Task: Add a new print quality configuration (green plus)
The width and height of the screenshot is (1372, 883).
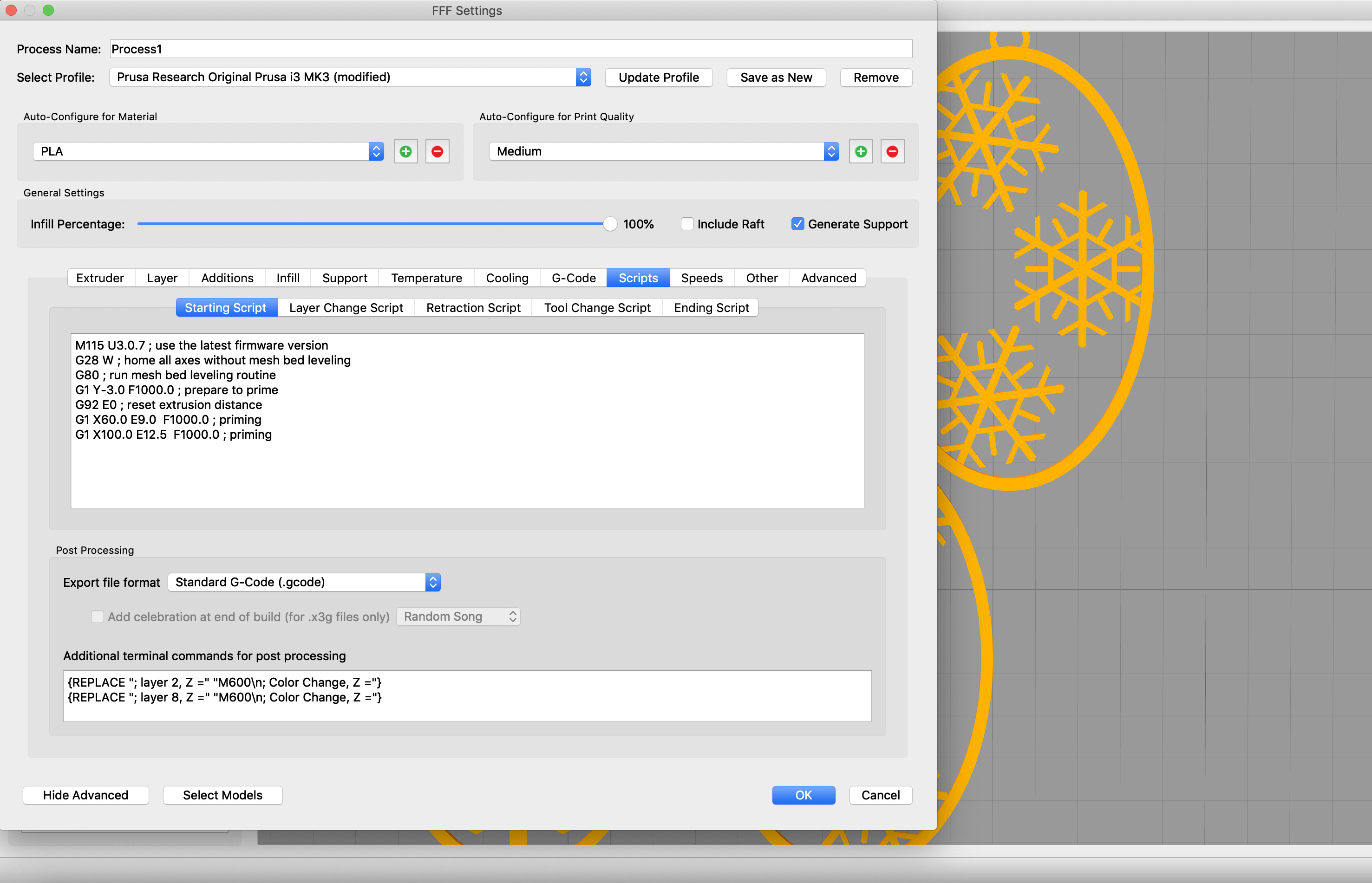Action: click(860, 151)
